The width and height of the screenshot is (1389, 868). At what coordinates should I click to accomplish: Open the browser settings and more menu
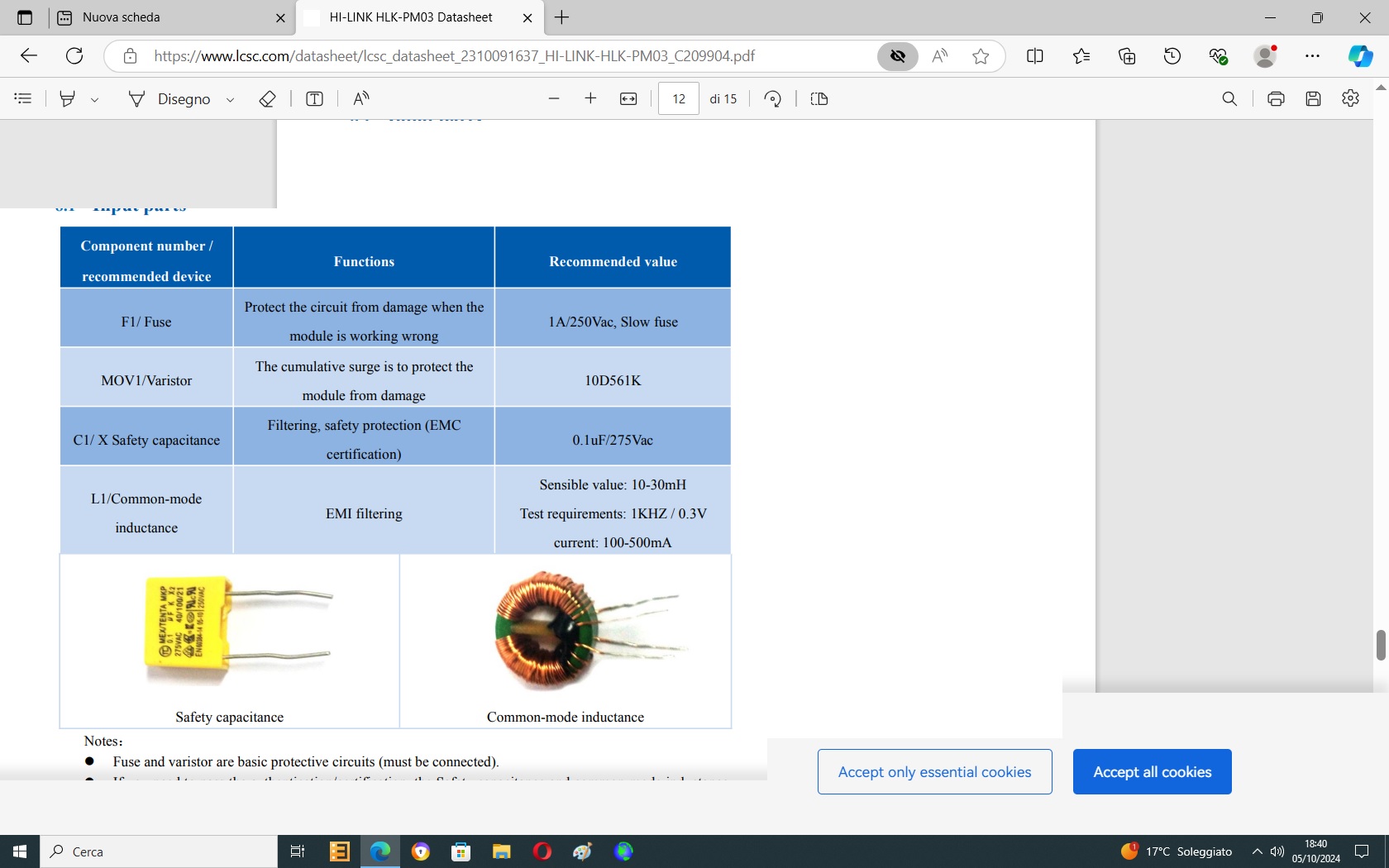coord(1312,56)
